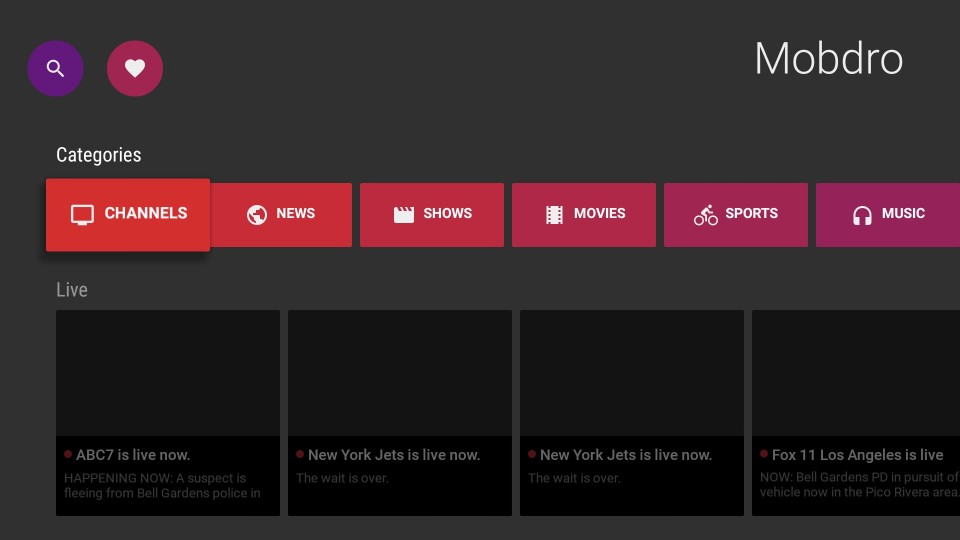Click the film strip icon on MOVIES
960x540 pixels.
554,214
